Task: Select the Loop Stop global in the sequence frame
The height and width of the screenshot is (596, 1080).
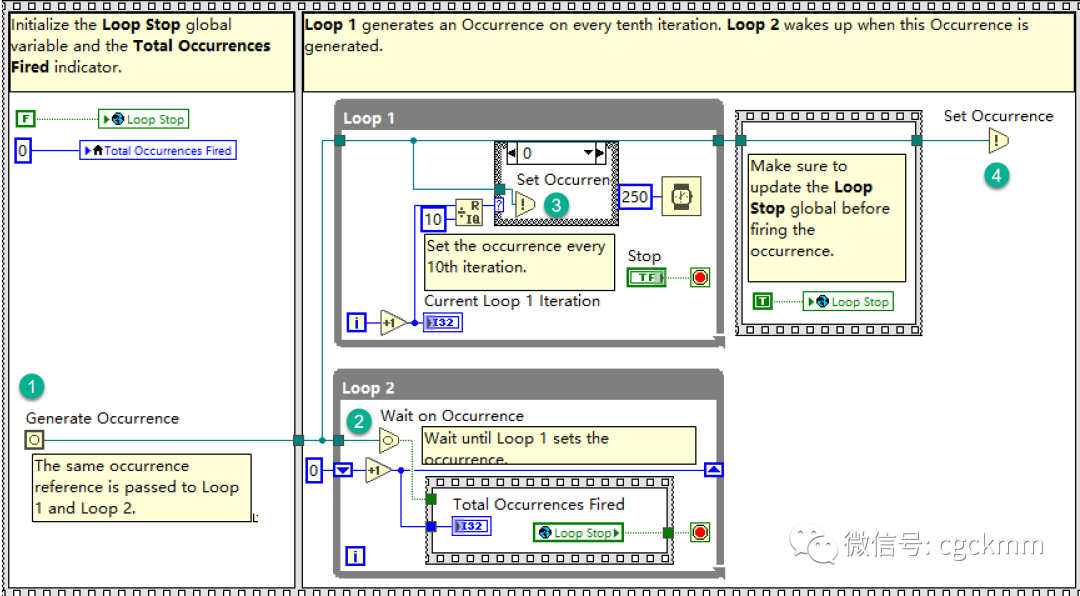Action: click(848, 301)
